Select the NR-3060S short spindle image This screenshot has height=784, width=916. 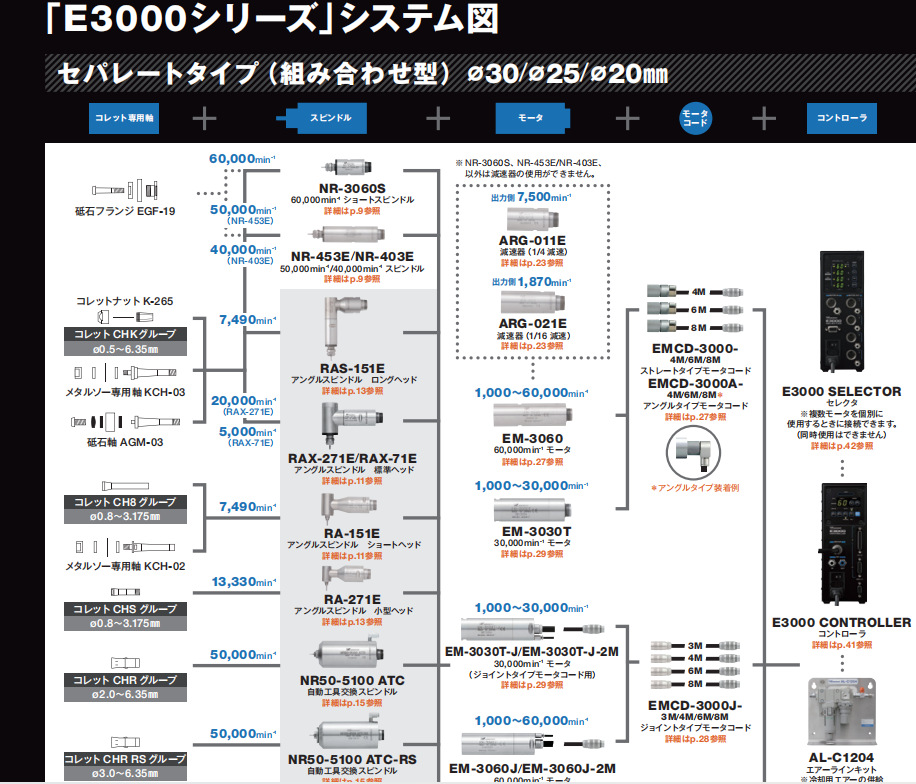point(348,168)
